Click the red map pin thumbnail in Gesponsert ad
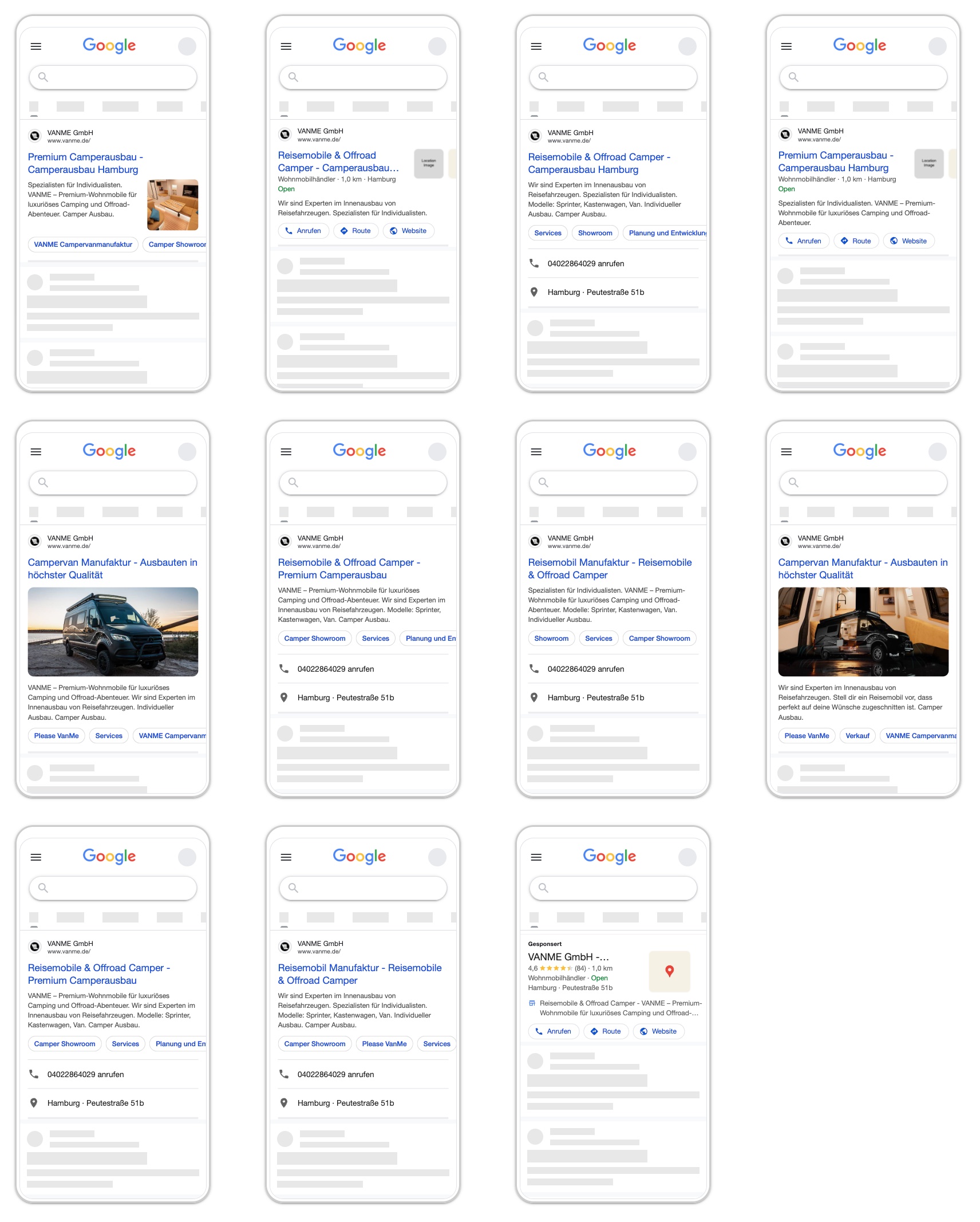Image resolution: width=980 pixels, height=1222 pixels. coord(669,971)
